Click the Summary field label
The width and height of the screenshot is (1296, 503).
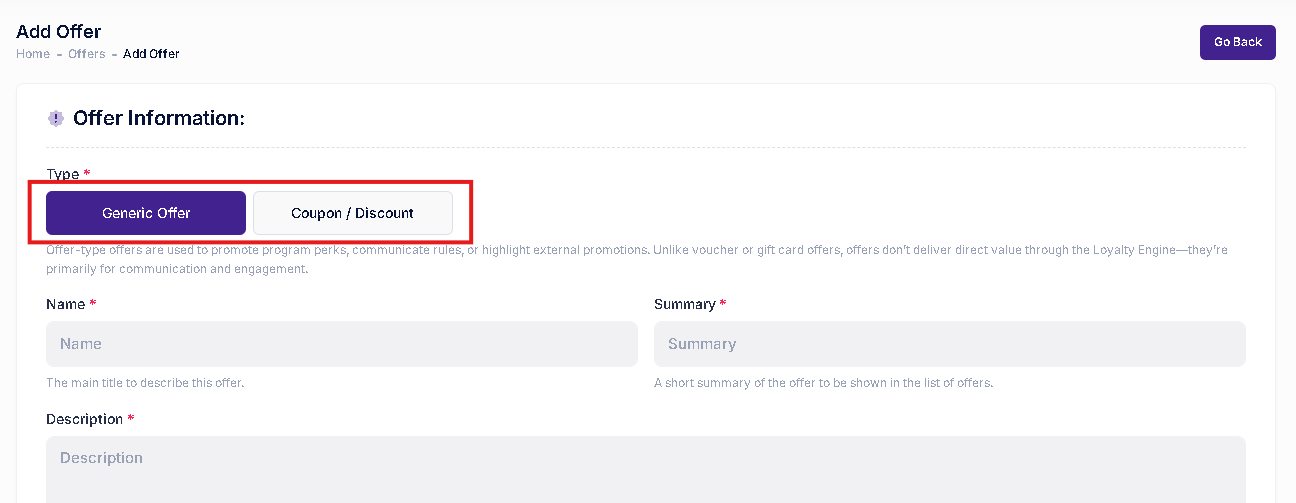click(684, 304)
